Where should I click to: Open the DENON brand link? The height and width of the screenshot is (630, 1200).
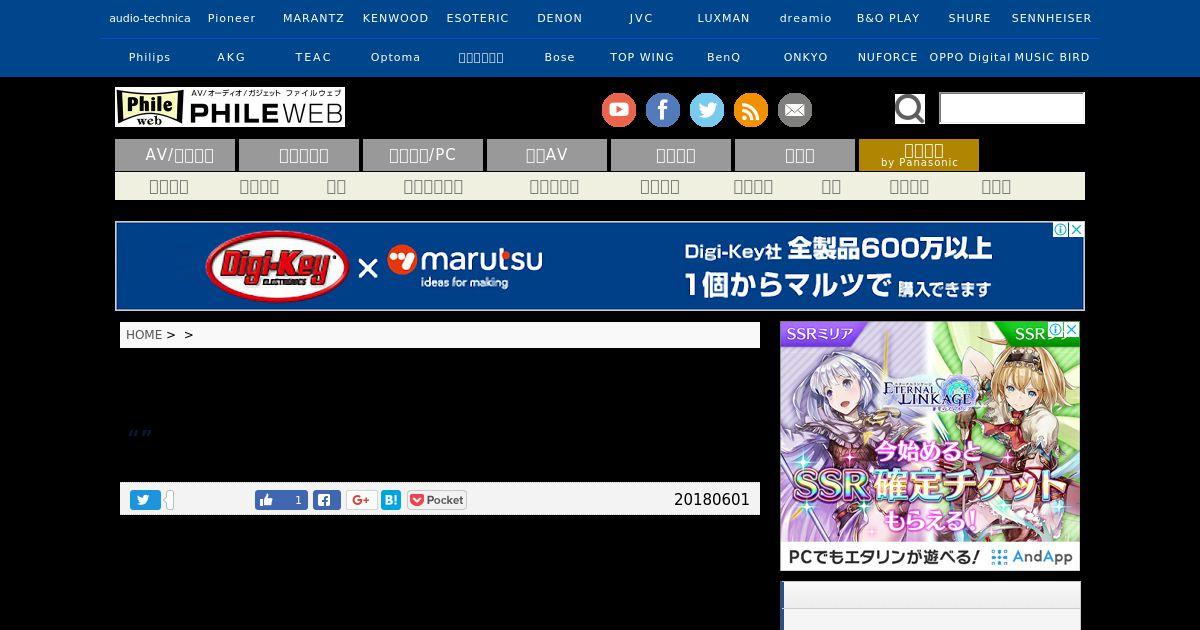(x=560, y=18)
